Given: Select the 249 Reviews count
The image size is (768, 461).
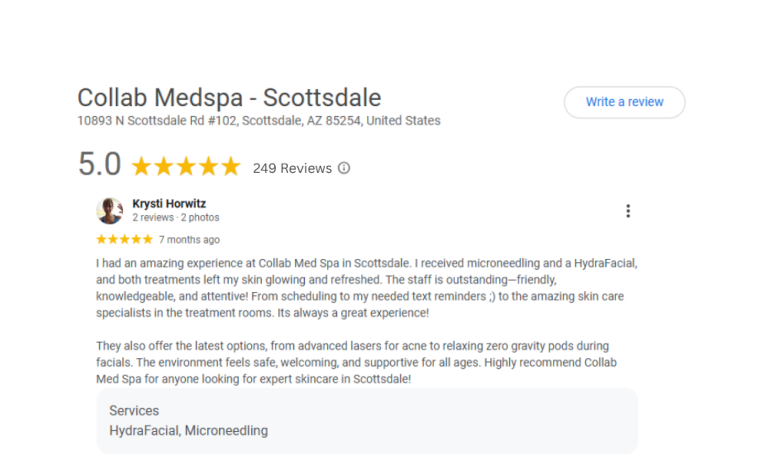Looking at the screenshot, I should coord(292,168).
